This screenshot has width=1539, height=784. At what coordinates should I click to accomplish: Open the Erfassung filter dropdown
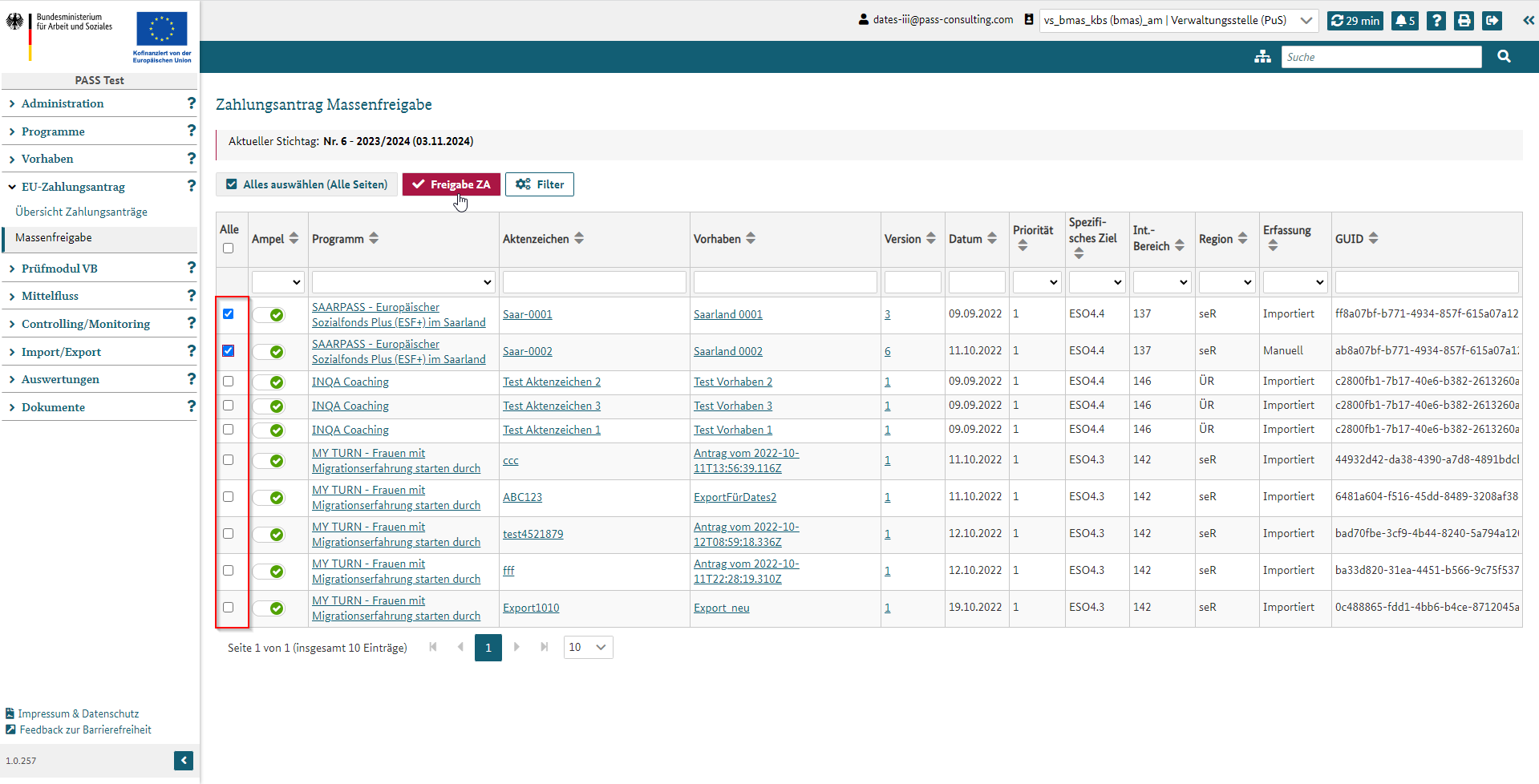click(1295, 282)
